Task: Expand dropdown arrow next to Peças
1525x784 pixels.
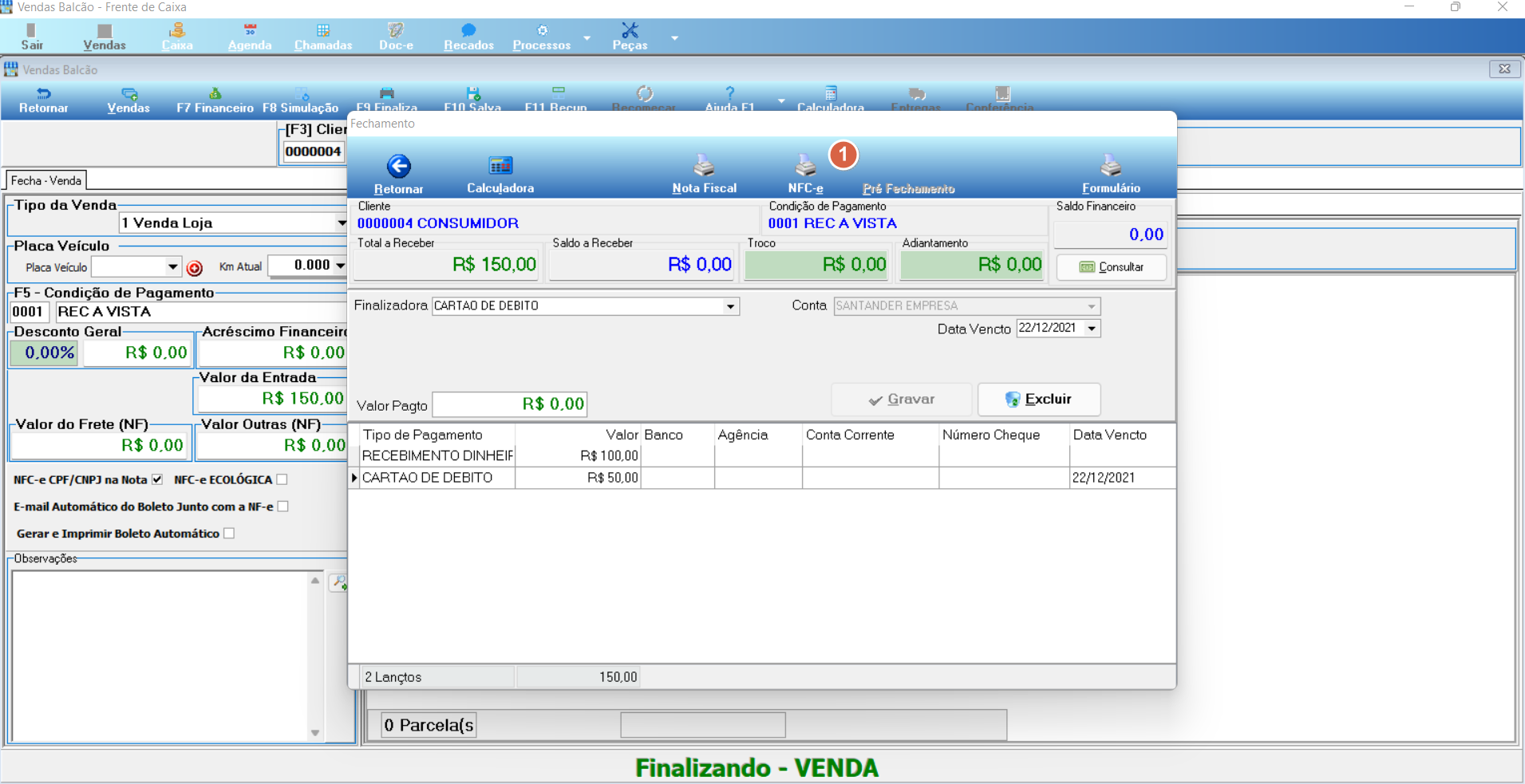Action: click(x=674, y=37)
